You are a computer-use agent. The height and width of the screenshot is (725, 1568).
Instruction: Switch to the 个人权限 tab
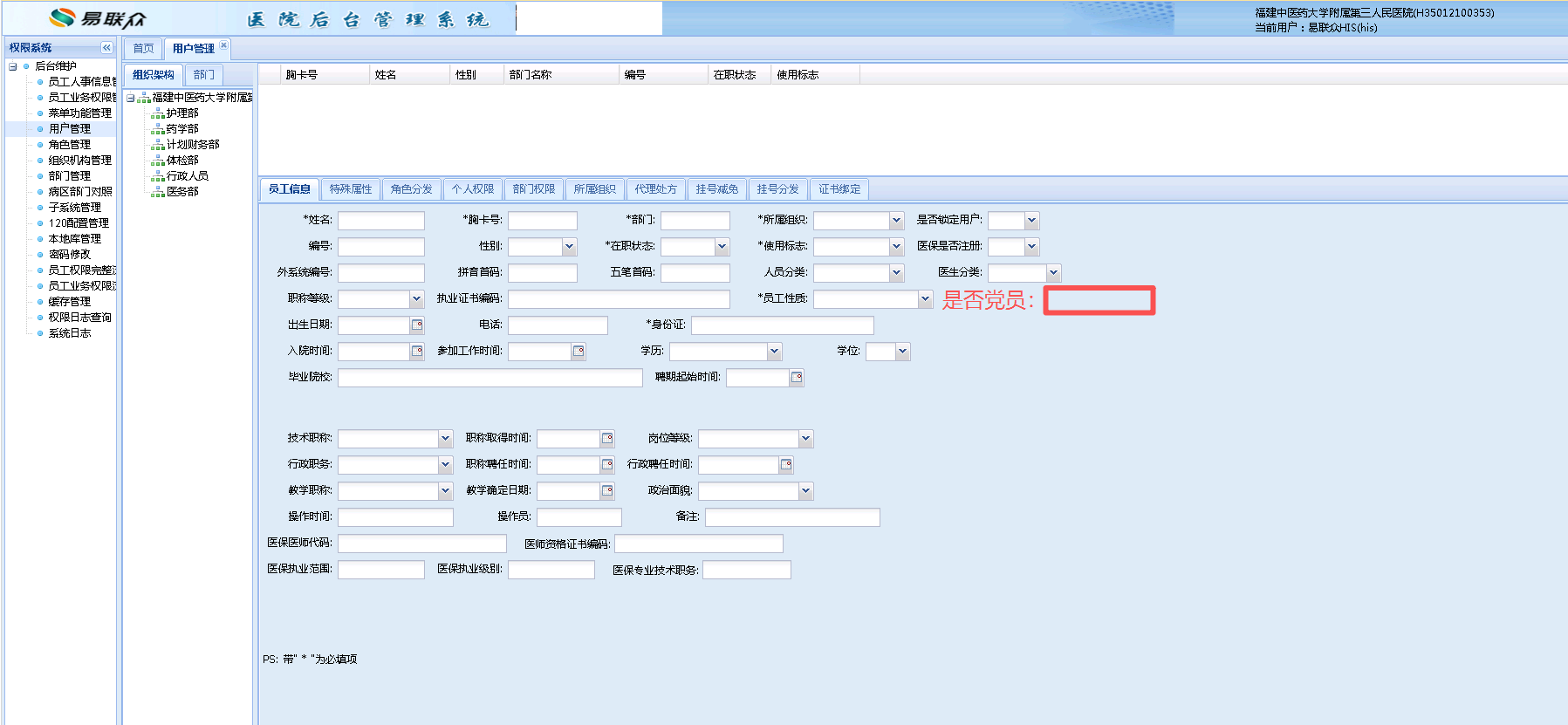pos(473,189)
